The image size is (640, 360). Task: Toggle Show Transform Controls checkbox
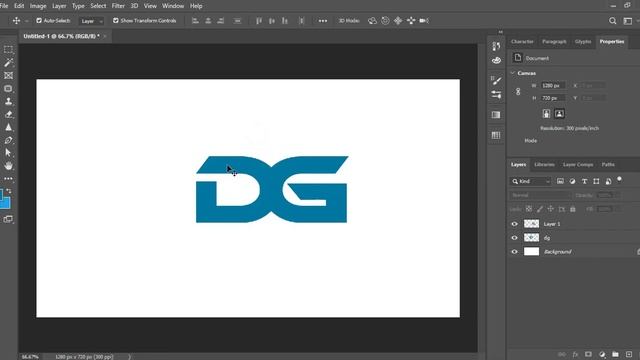(x=116, y=20)
